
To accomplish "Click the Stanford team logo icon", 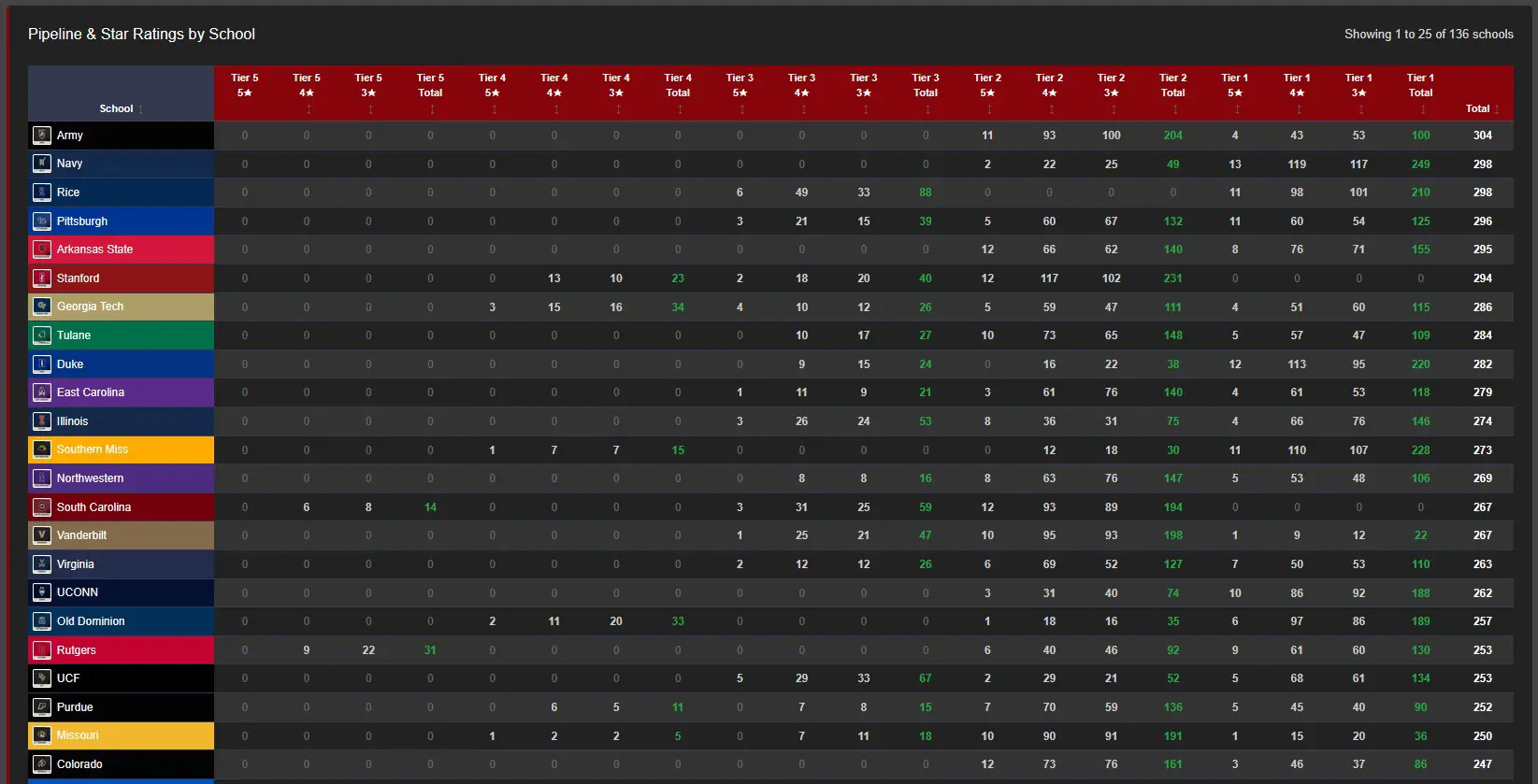I will pos(42,278).
